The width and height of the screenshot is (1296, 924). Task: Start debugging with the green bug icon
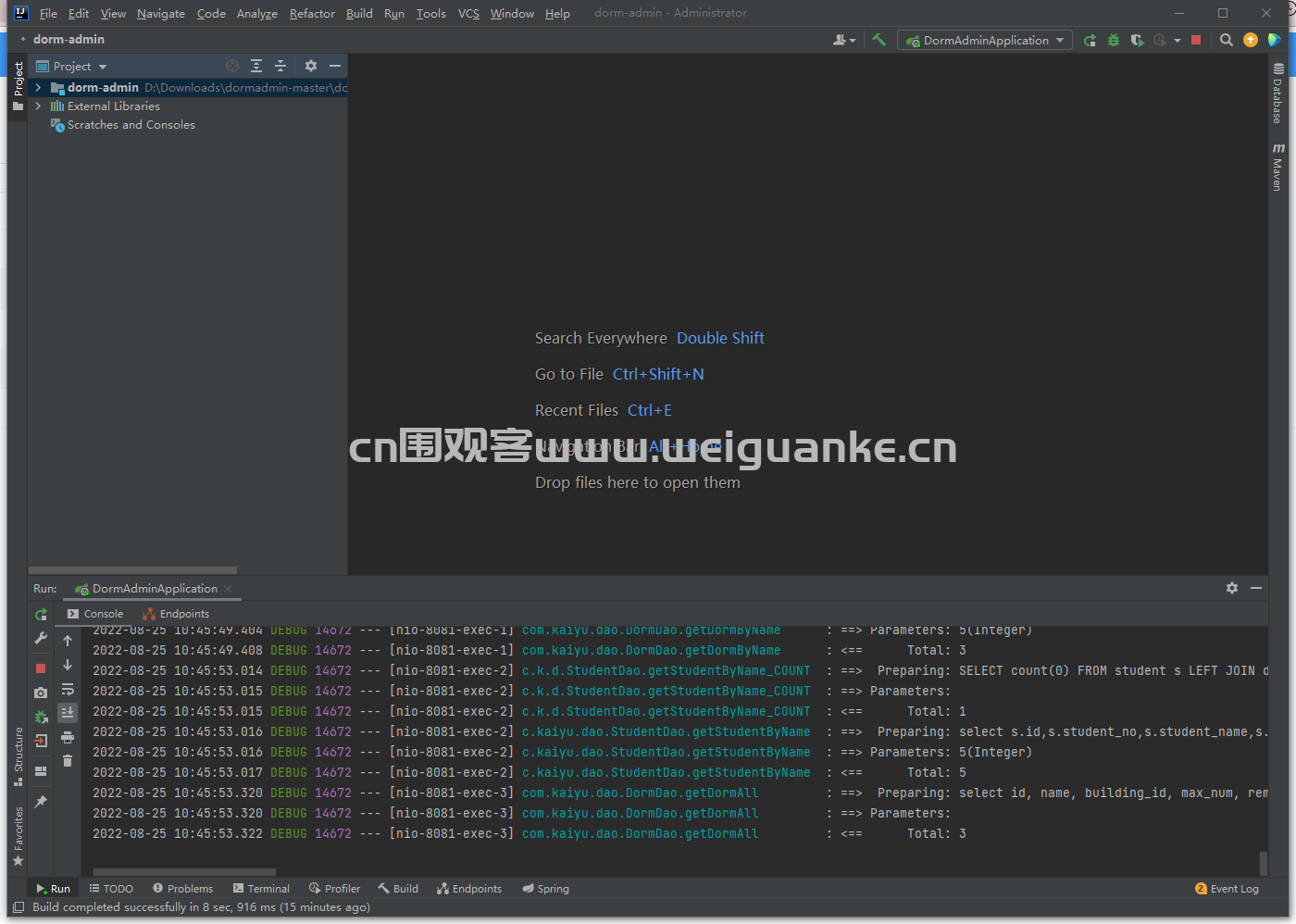[1114, 40]
